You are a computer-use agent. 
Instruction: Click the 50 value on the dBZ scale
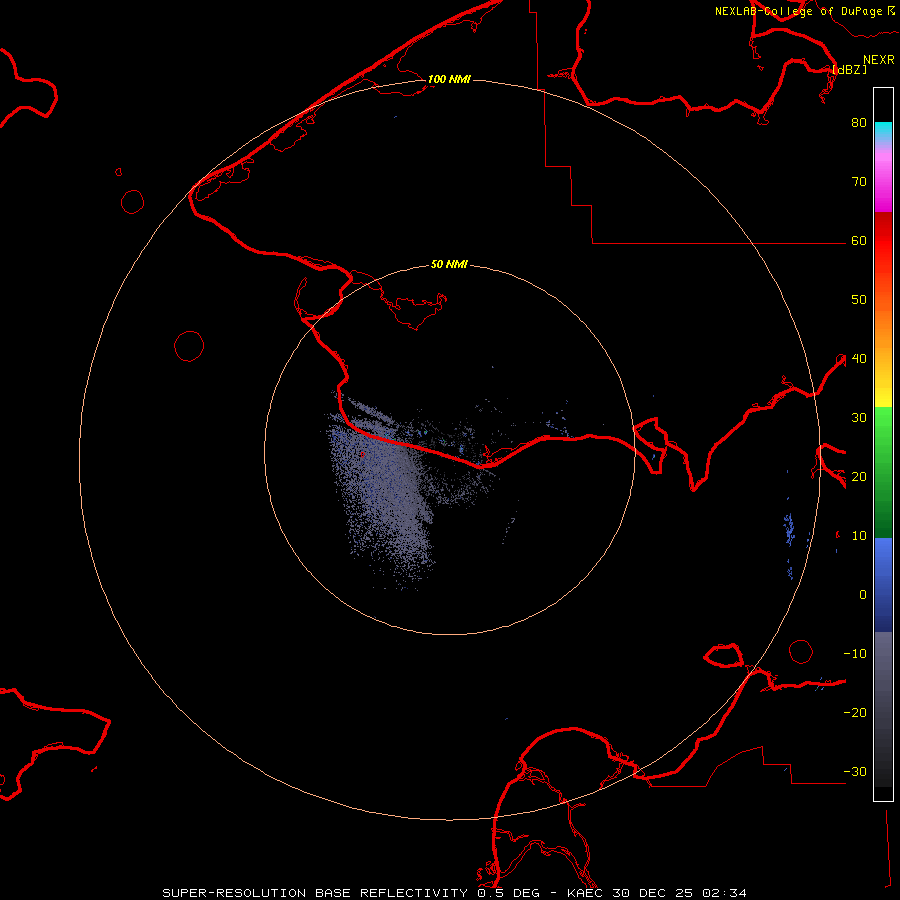pos(859,300)
